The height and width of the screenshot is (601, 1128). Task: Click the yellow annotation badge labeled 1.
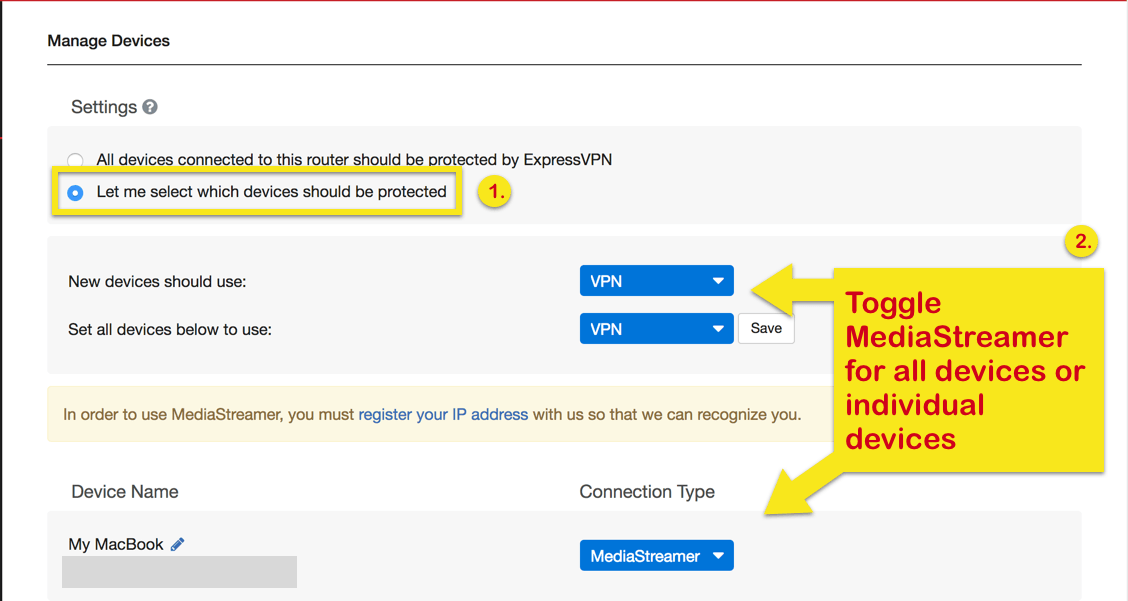494,191
